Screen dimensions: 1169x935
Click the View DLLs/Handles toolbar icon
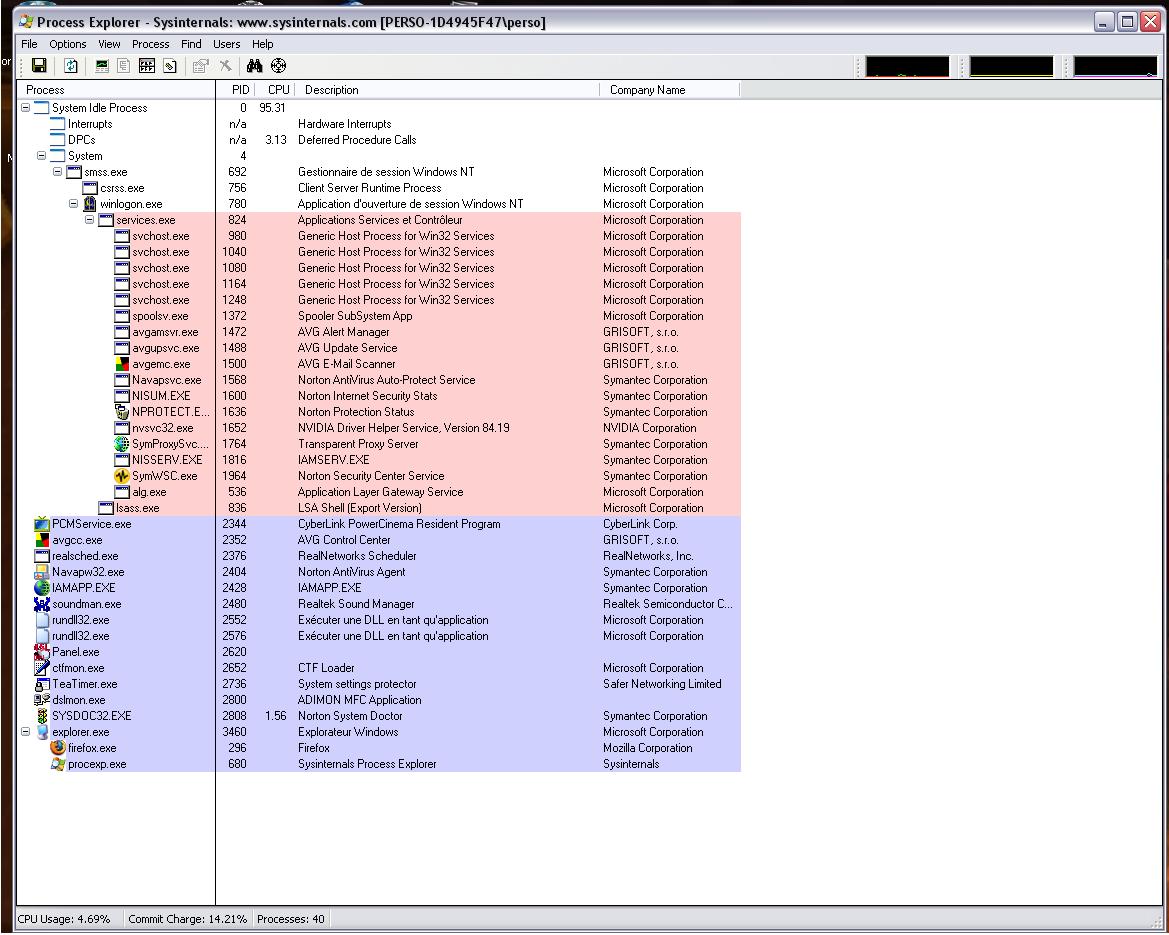tap(170, 66)
